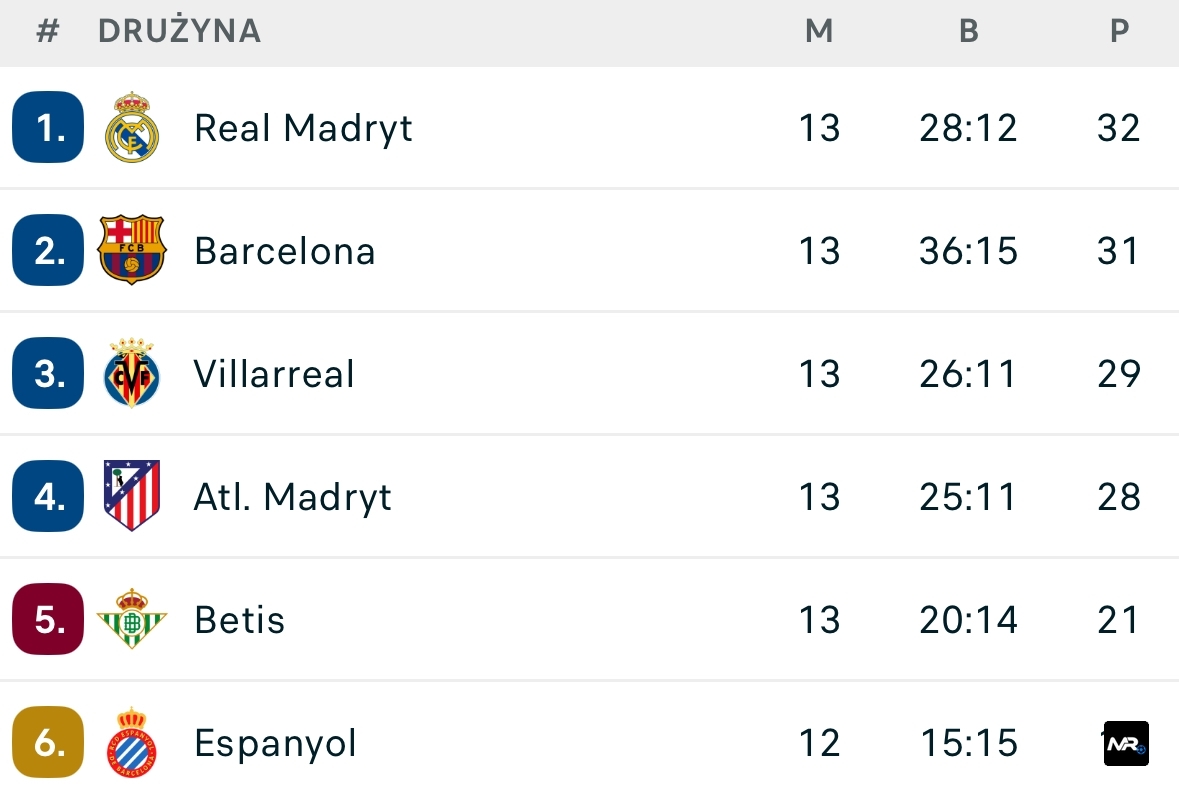
Task: Click Barcelona's 36:15 goal record
Action: (968, 250)
